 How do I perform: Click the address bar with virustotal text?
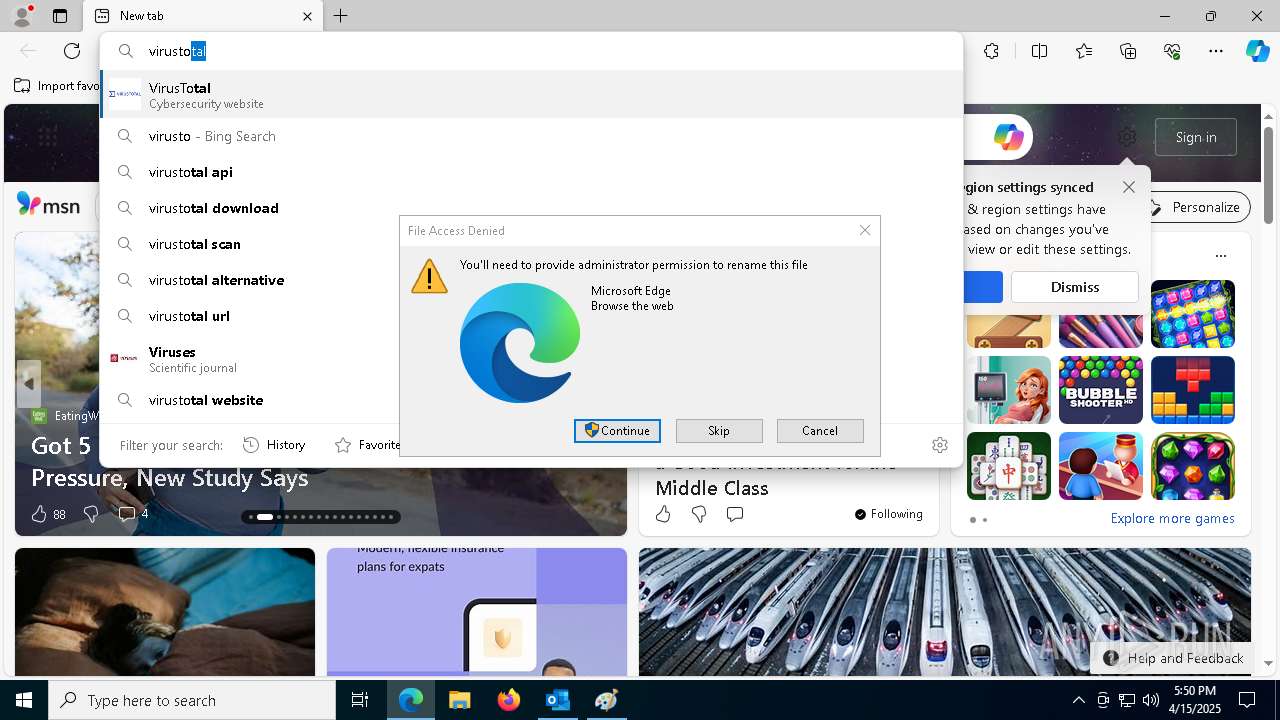click(531, 51)
